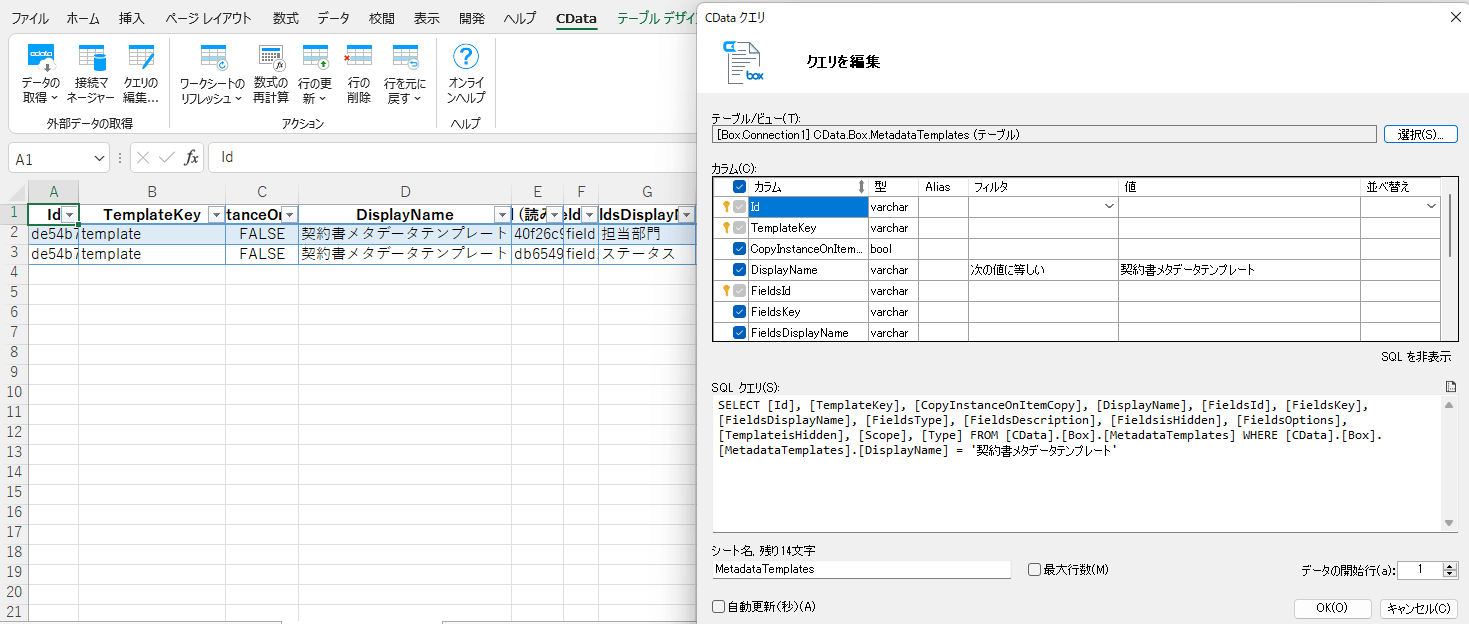Viewport: 1469px width, 624px height.
Task: Click the 選択(S)... button
Action: tap(1420, 134)
